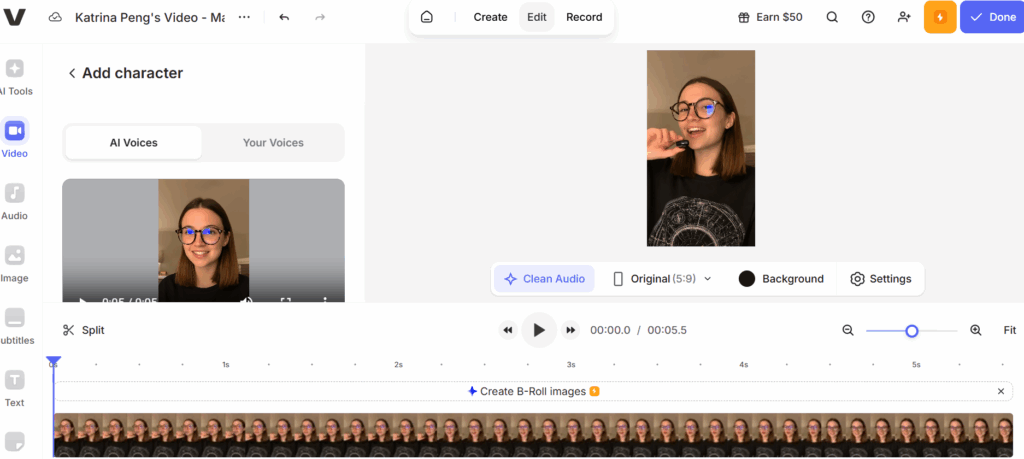Select the Your Voices tab
The image size is (1024, 459).
click(273, 142)
